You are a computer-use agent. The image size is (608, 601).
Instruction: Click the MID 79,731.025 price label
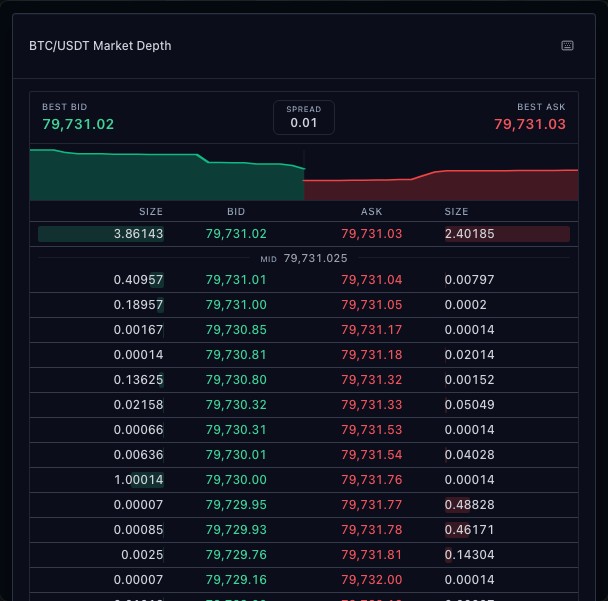coord(304,258)
